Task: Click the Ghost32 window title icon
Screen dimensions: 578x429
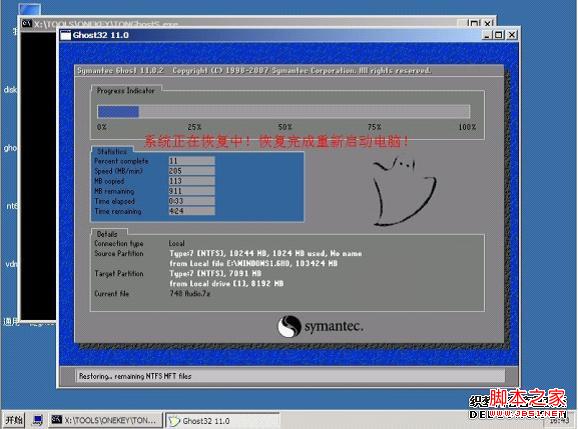Action: click(65, 35)
